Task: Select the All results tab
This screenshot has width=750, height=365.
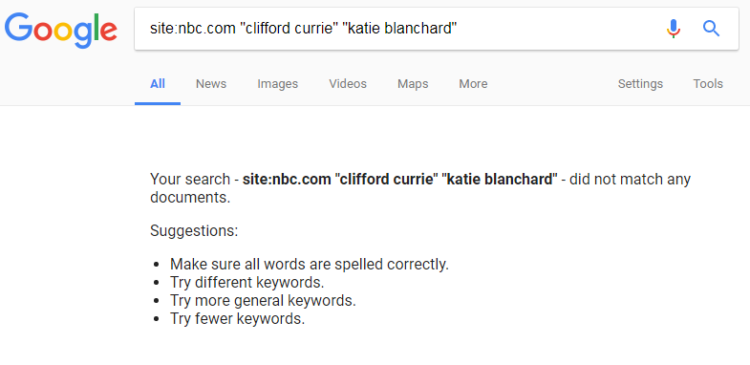Action: (157, 84)
